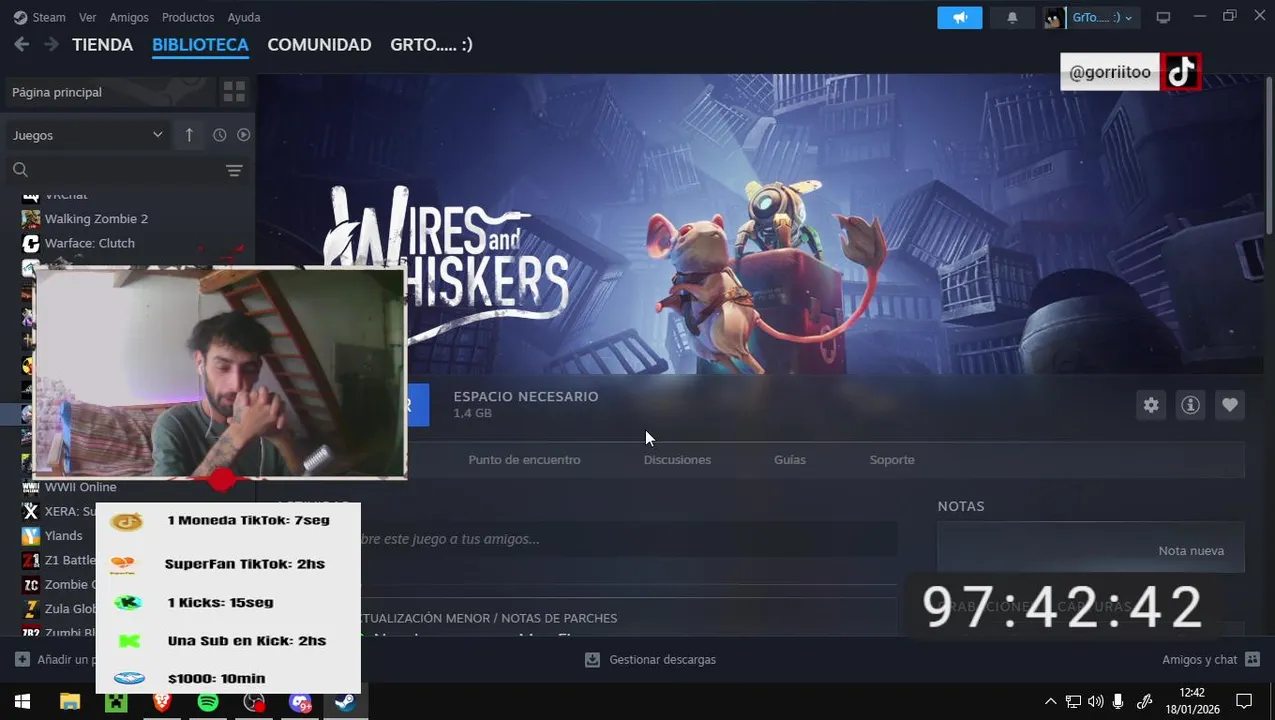This screenshot has height=720, width=1275.
Task: Open the collections grid view icon
Action: [234, 92]
